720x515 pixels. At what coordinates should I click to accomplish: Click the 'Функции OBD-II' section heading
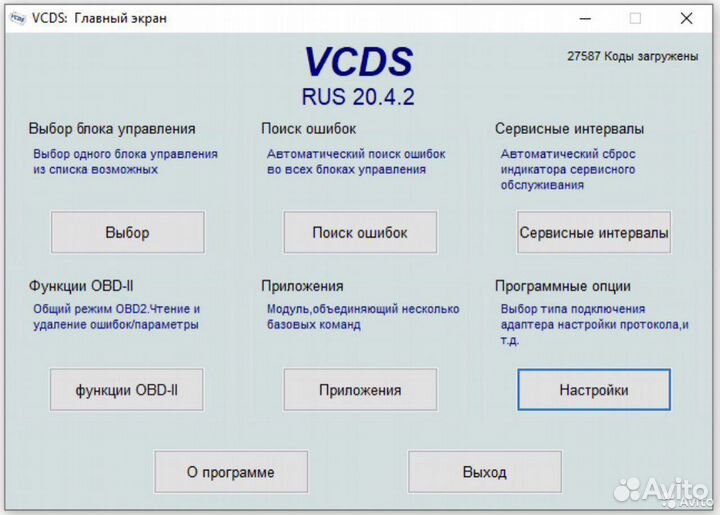point(81,286)
